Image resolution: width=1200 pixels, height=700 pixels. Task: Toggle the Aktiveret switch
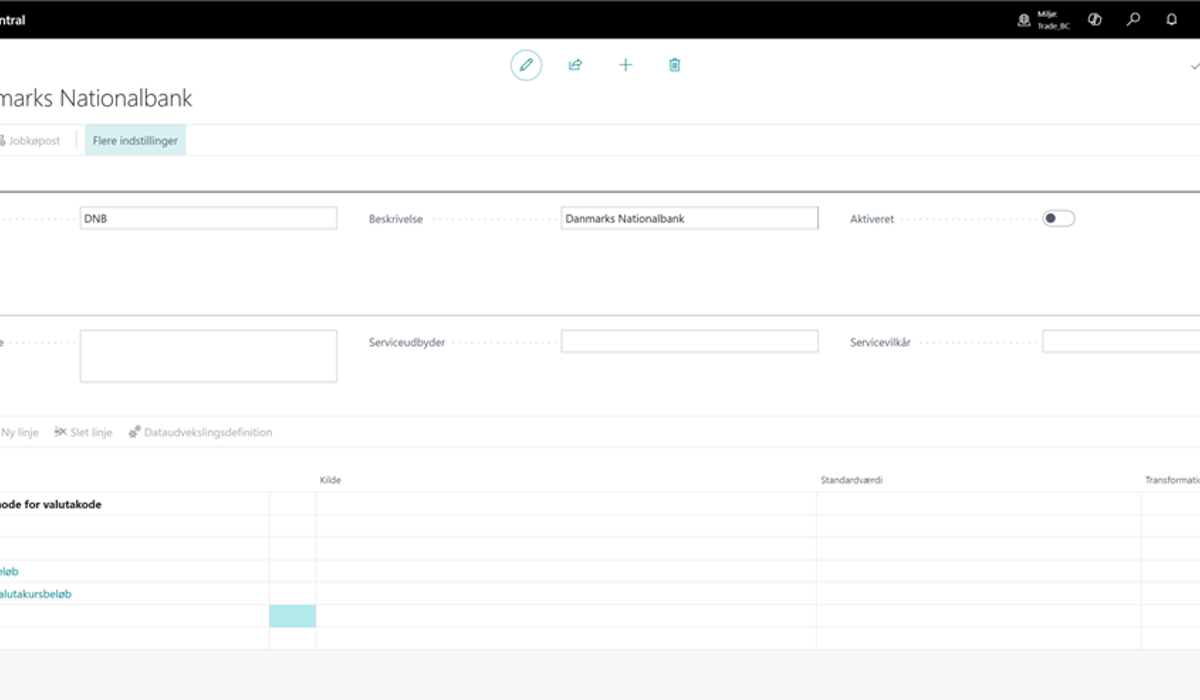[1058, 219]
